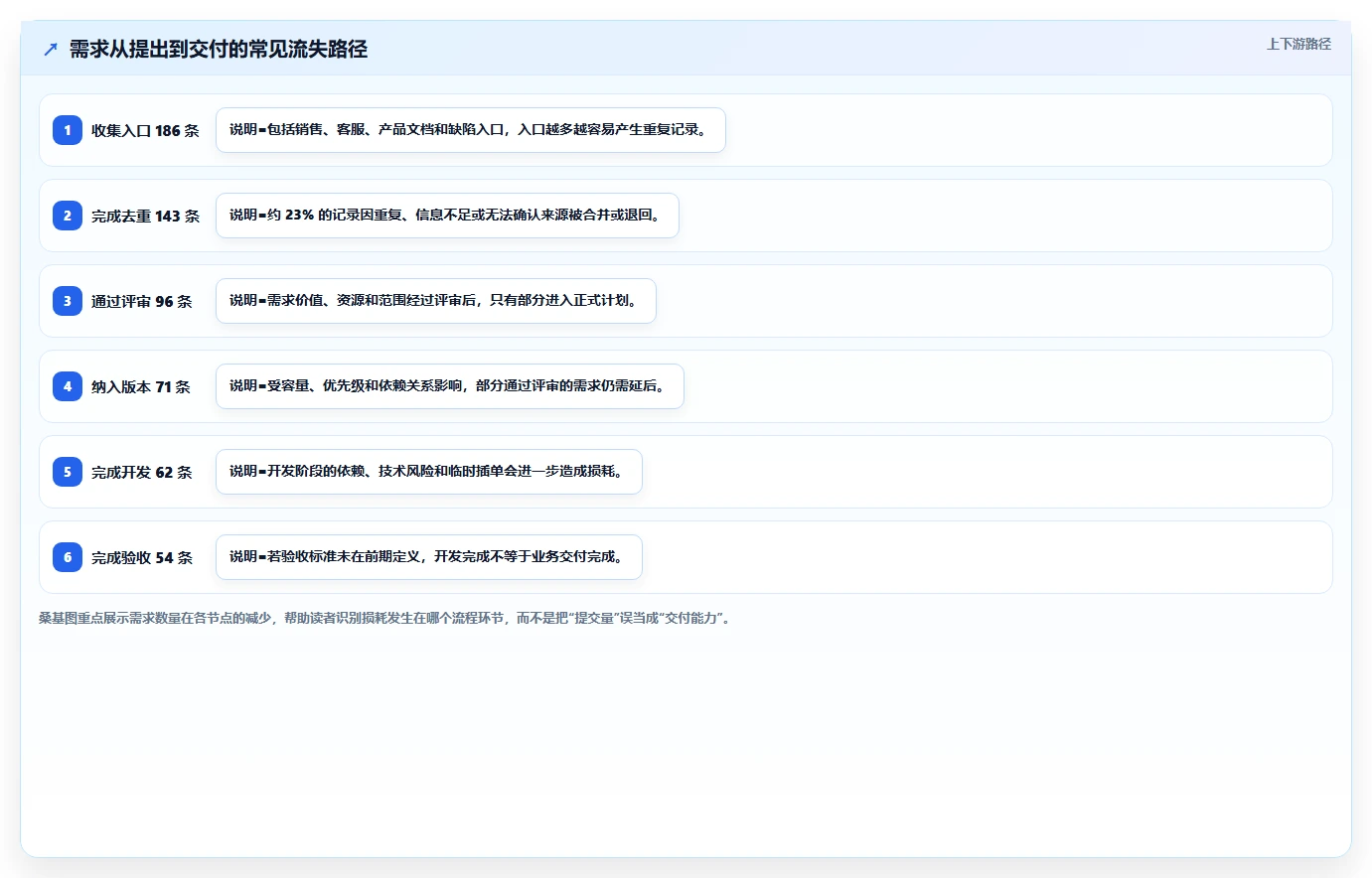Click the 完成开发 62 条 label
The image size is (1372, 878).
pos(141,472)
